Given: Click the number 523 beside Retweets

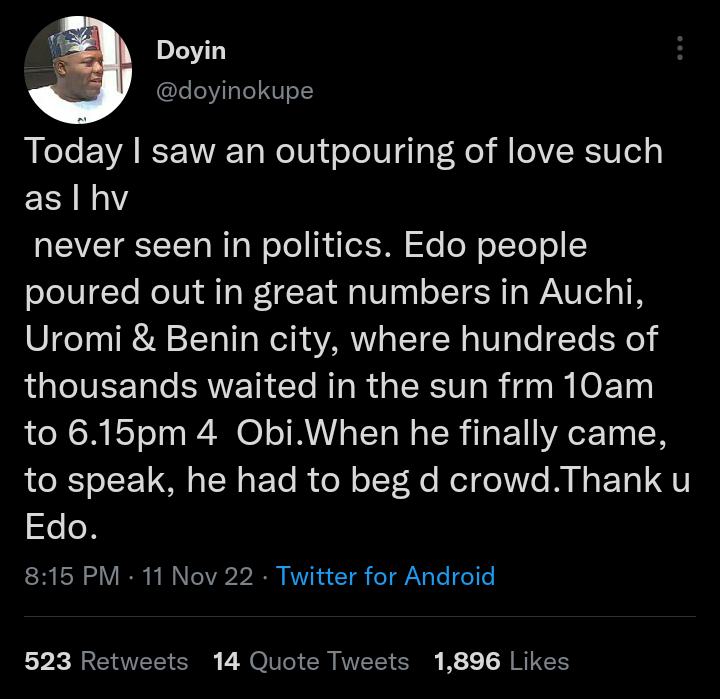Looking at the screenshot, I should click(x=48, y=661).
